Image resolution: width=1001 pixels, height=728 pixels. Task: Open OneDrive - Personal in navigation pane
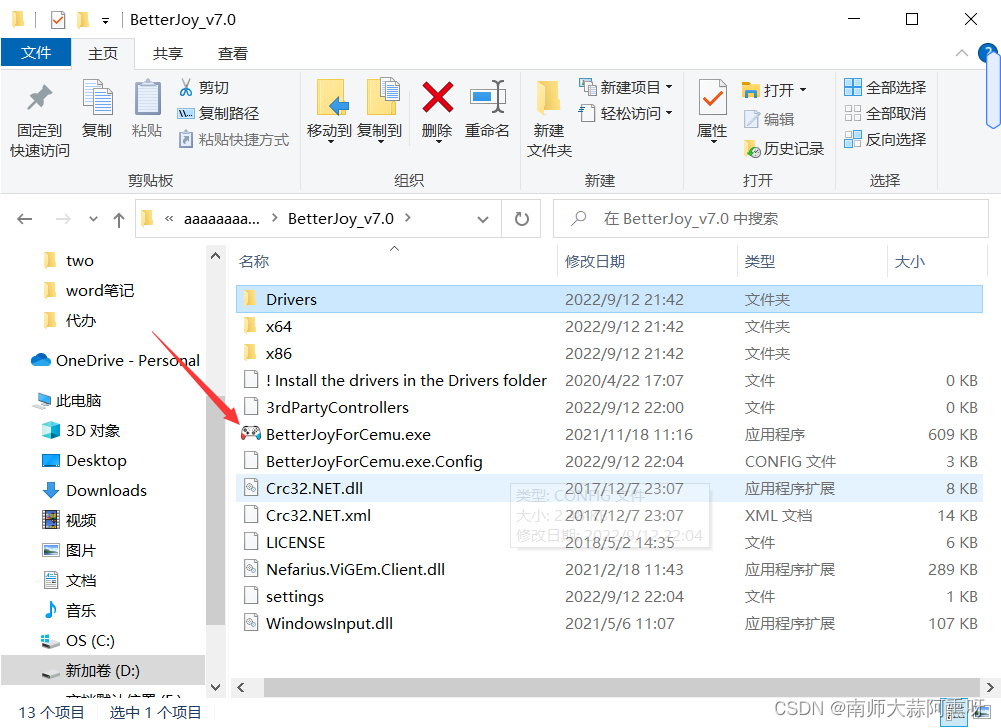(x=116, y=360)
